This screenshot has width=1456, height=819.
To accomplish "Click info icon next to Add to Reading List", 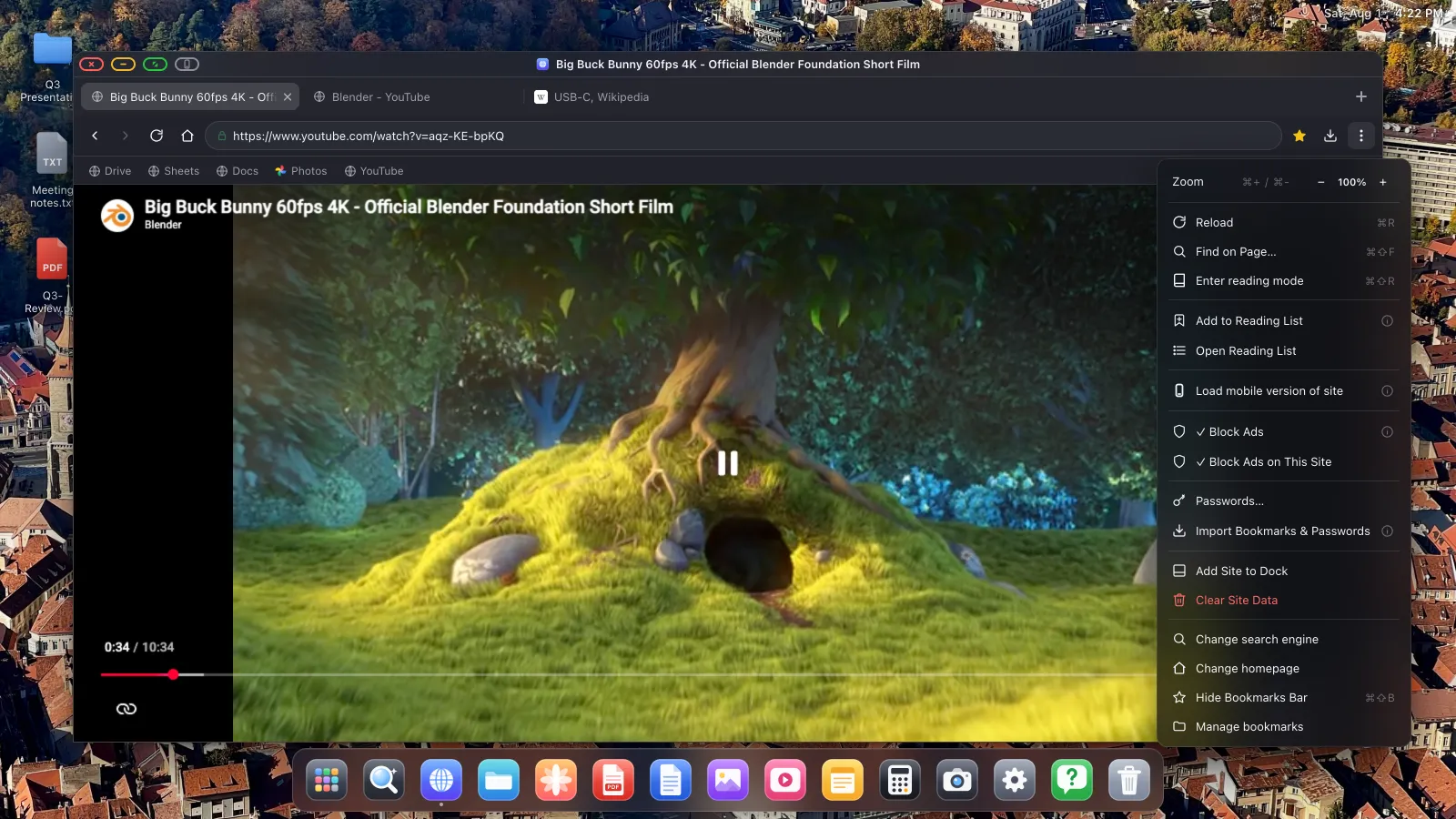I will (x=1388, y=320).
